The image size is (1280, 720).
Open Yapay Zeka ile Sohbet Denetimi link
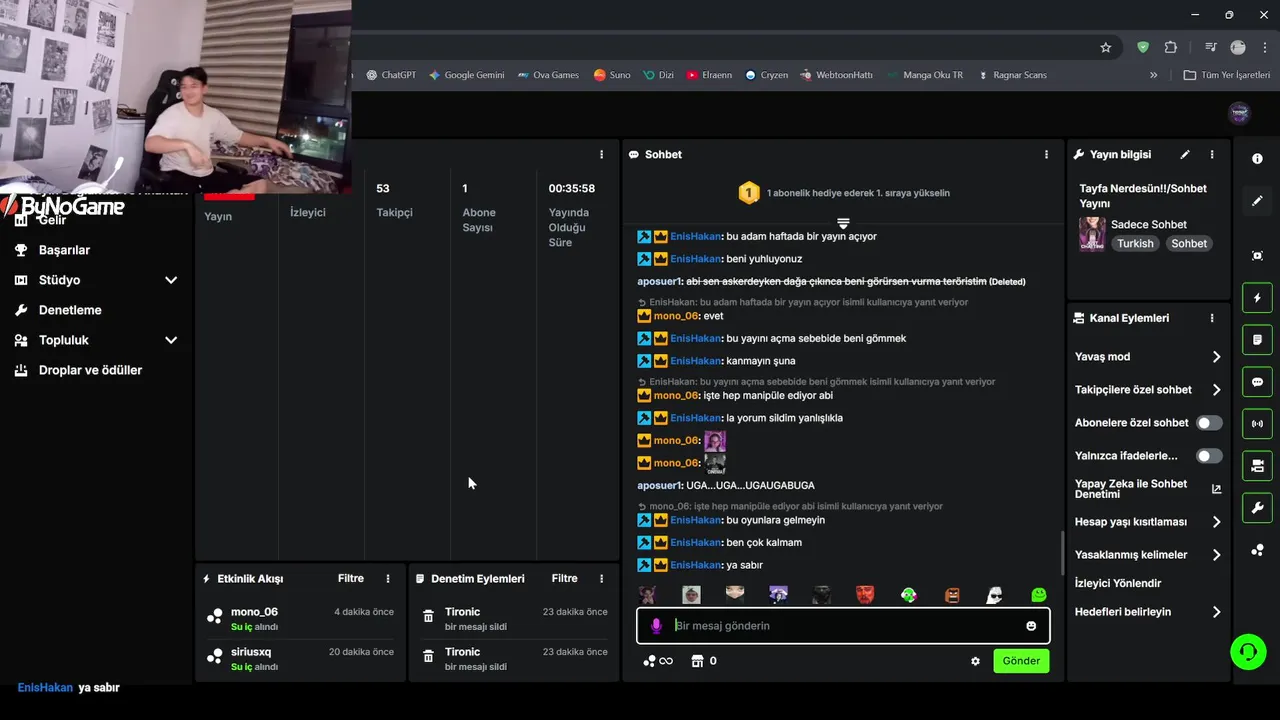(1148, 489)
